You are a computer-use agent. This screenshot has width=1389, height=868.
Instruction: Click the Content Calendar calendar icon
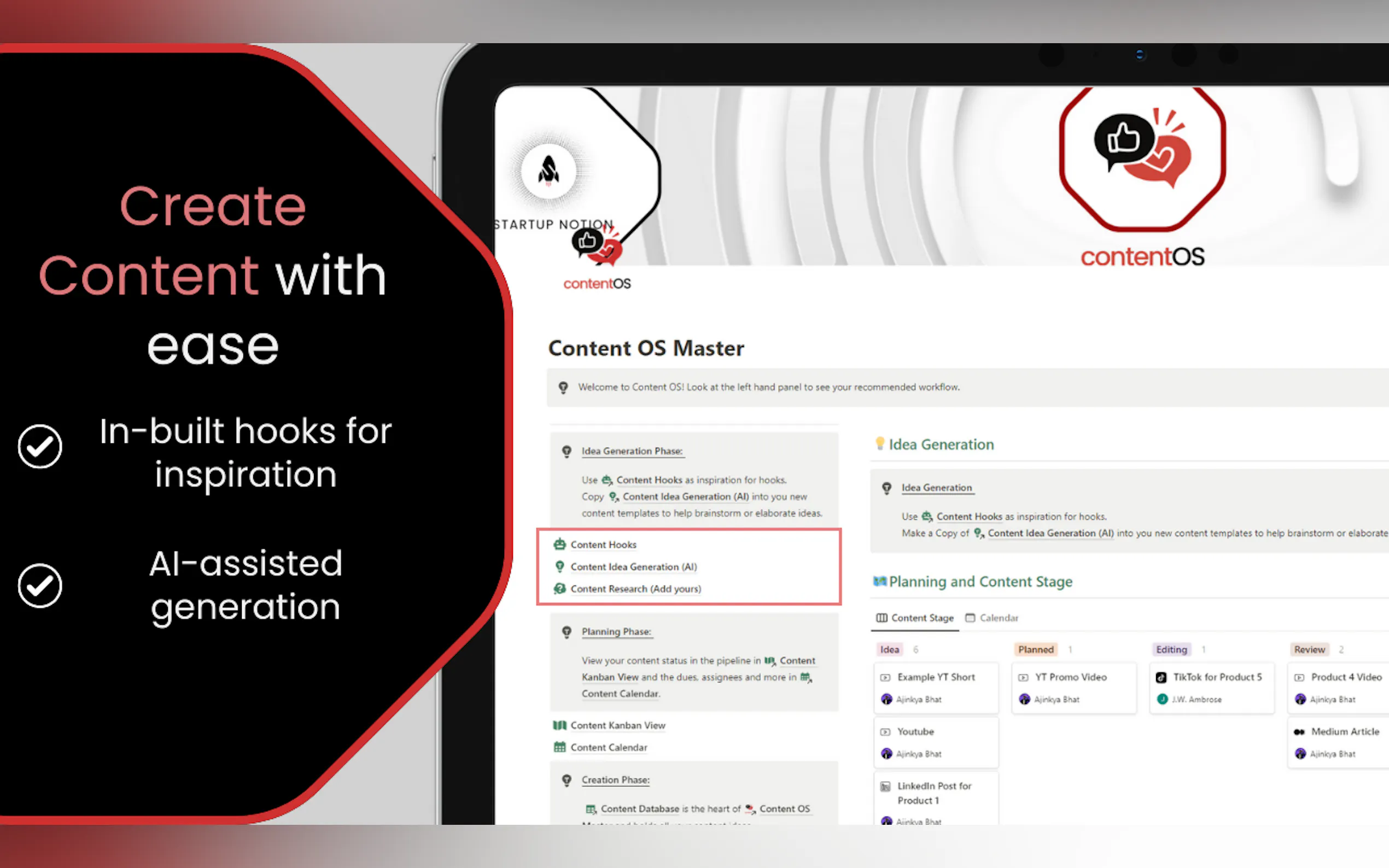559,747
